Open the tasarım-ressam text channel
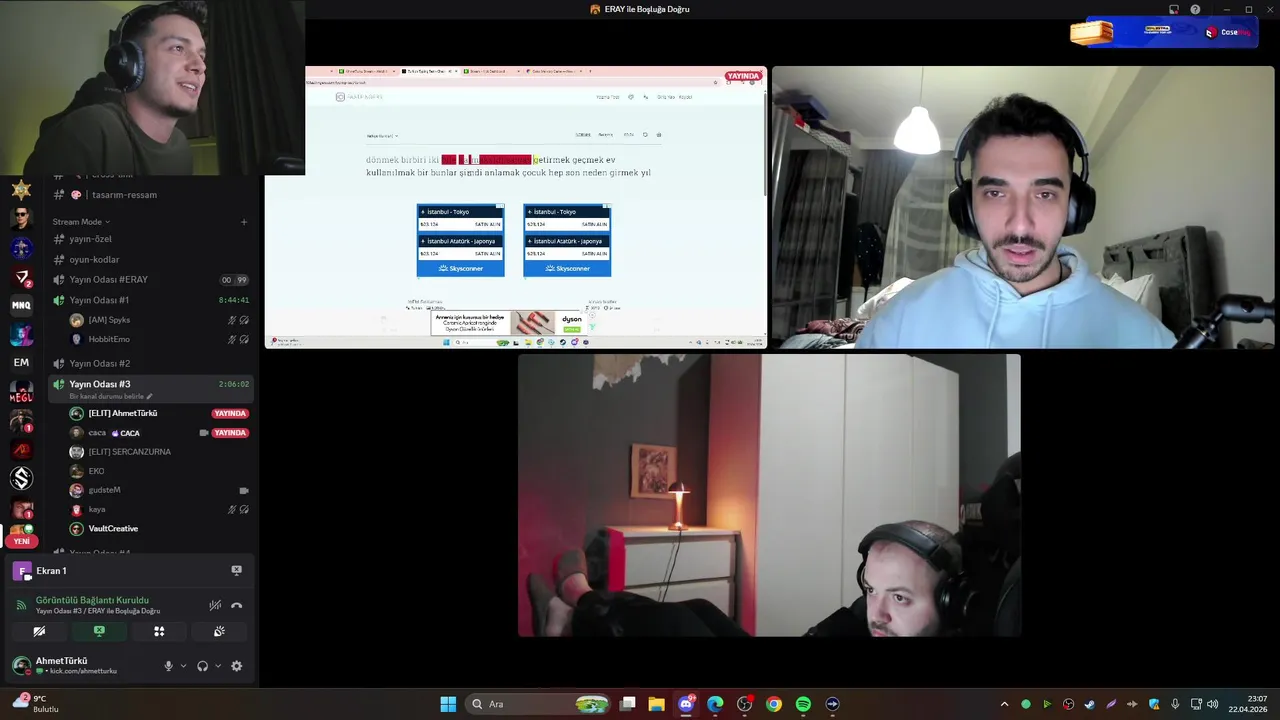1280x720 pixels. coord(150,195)
